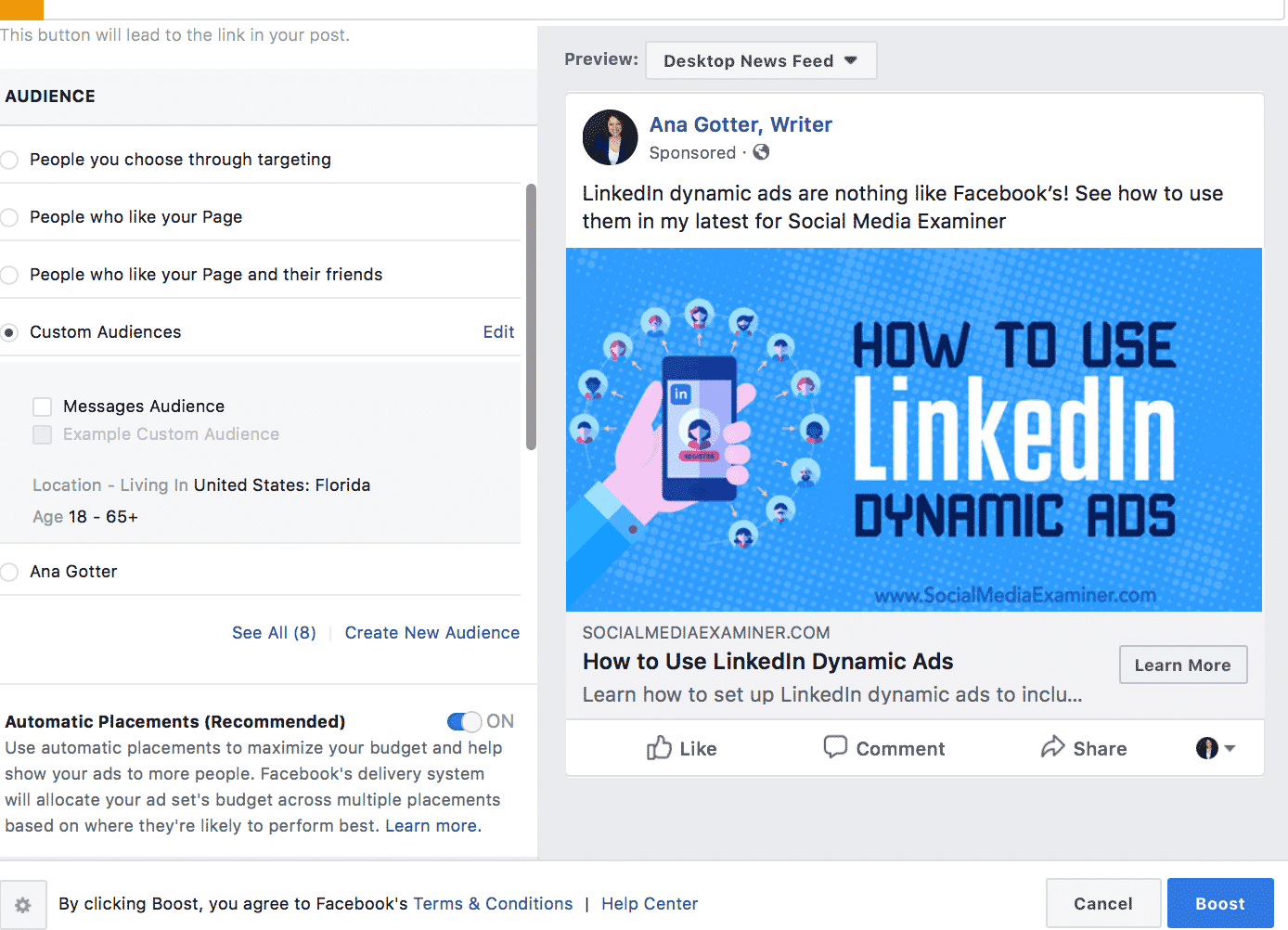The image size is (1288, 930).
Task: Open the profile selector next to Share
Action: pyautogui.click(x=1216, y=748)
